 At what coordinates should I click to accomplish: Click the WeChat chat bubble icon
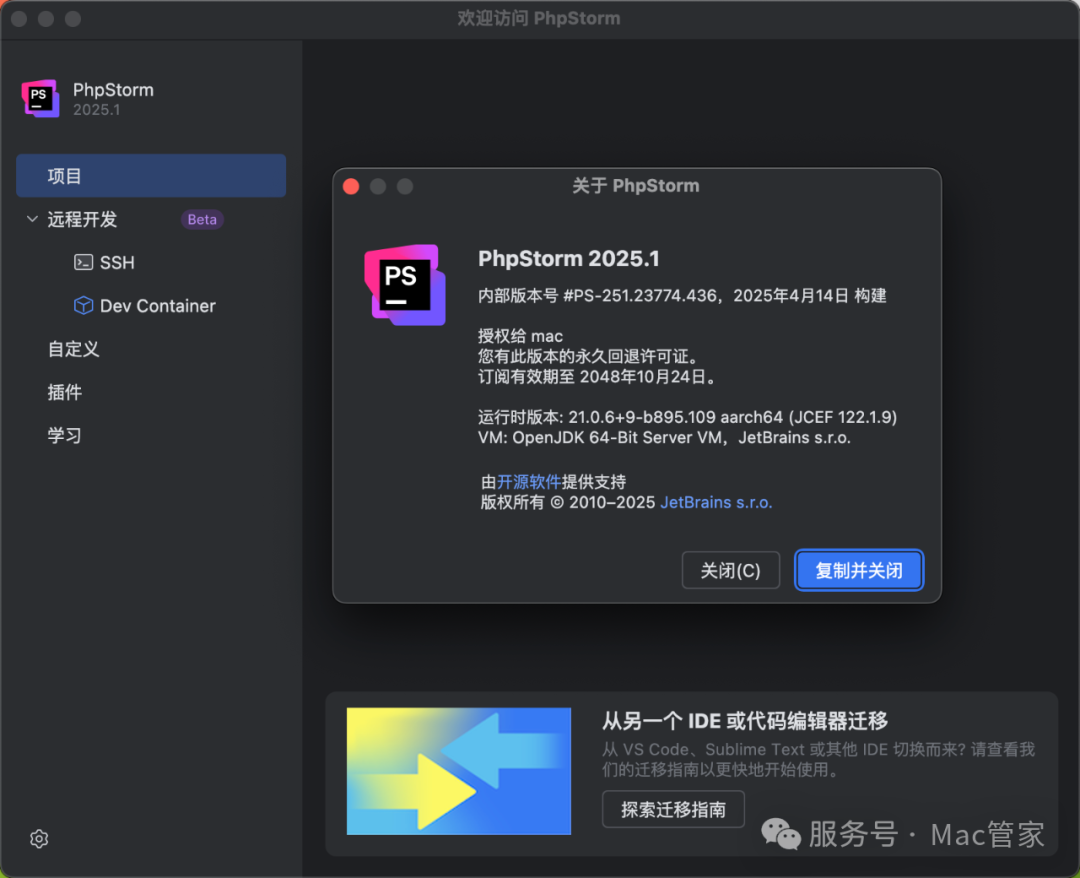coord(781,832)
